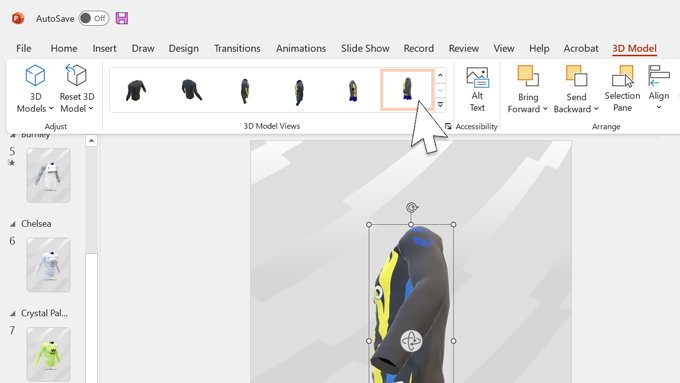Click the 3D Models cube icon
Image resolution: width=680 pixels, height=383 pixels.
(35, 75)
